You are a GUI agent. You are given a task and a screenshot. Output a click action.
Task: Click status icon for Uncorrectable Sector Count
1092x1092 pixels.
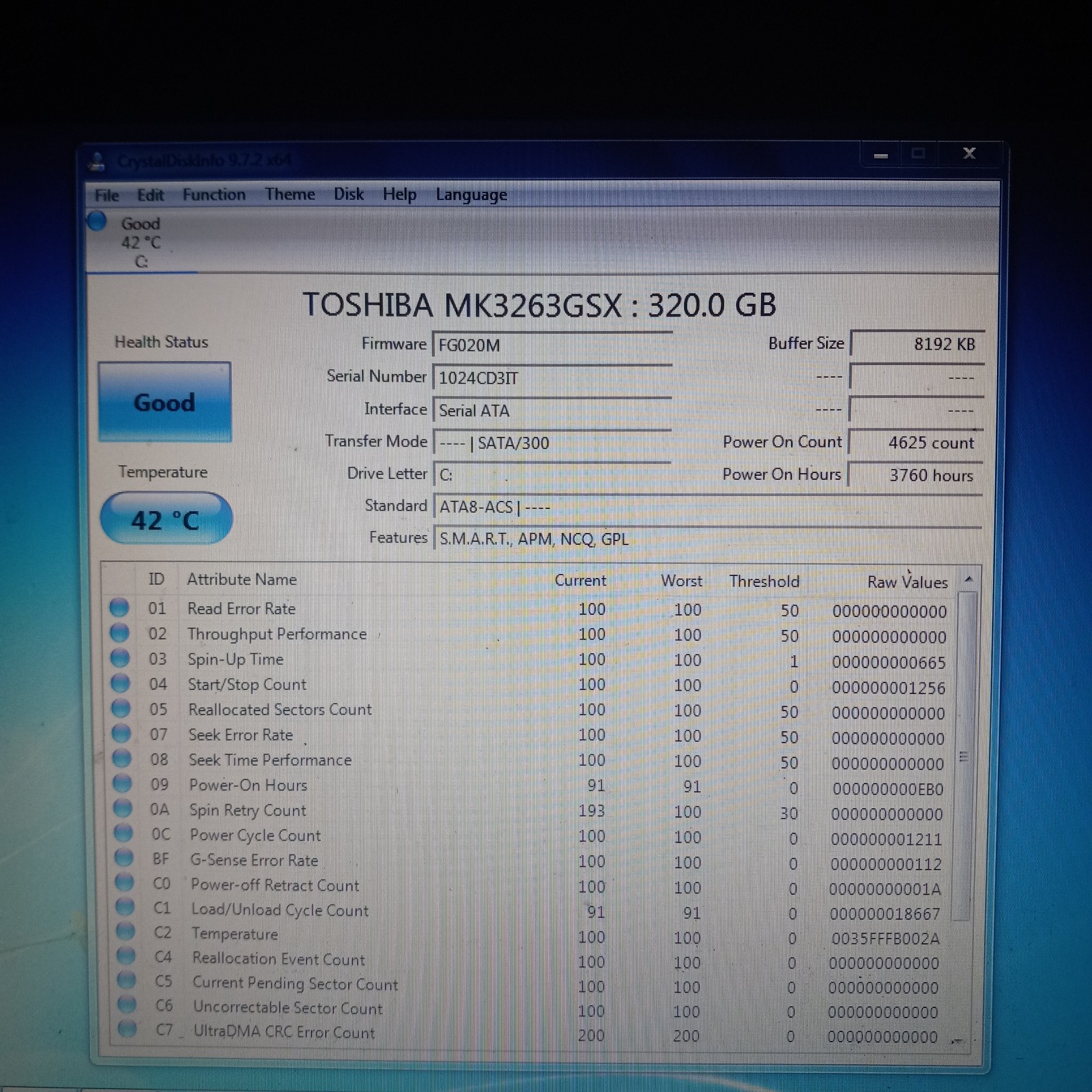[x=127, y=1004]
